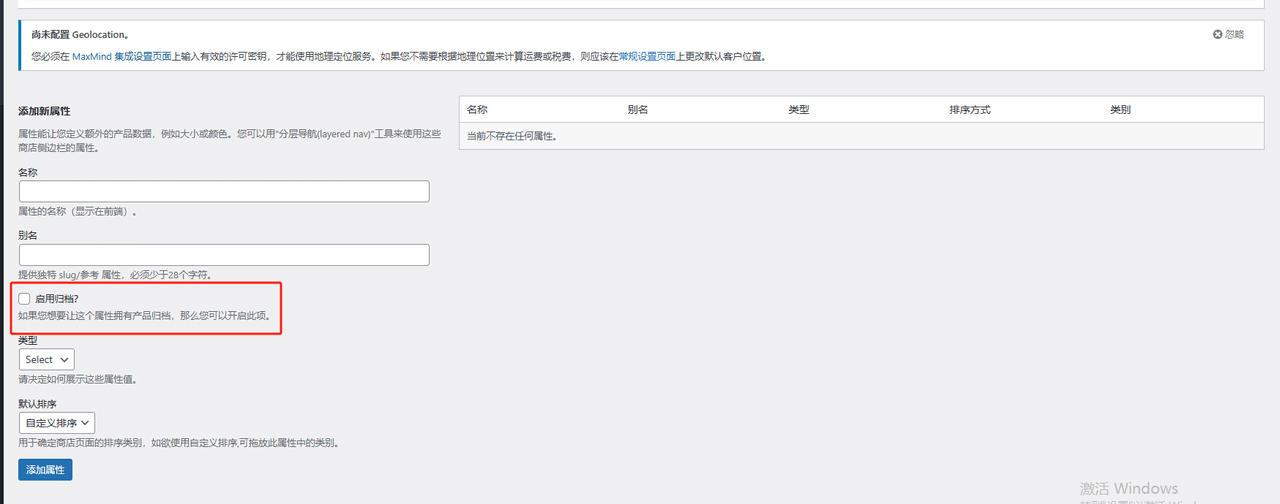Click the 添加属性 button
Image resolution: width=1280 pixels, height=504 pixels.
coord(45,470)
